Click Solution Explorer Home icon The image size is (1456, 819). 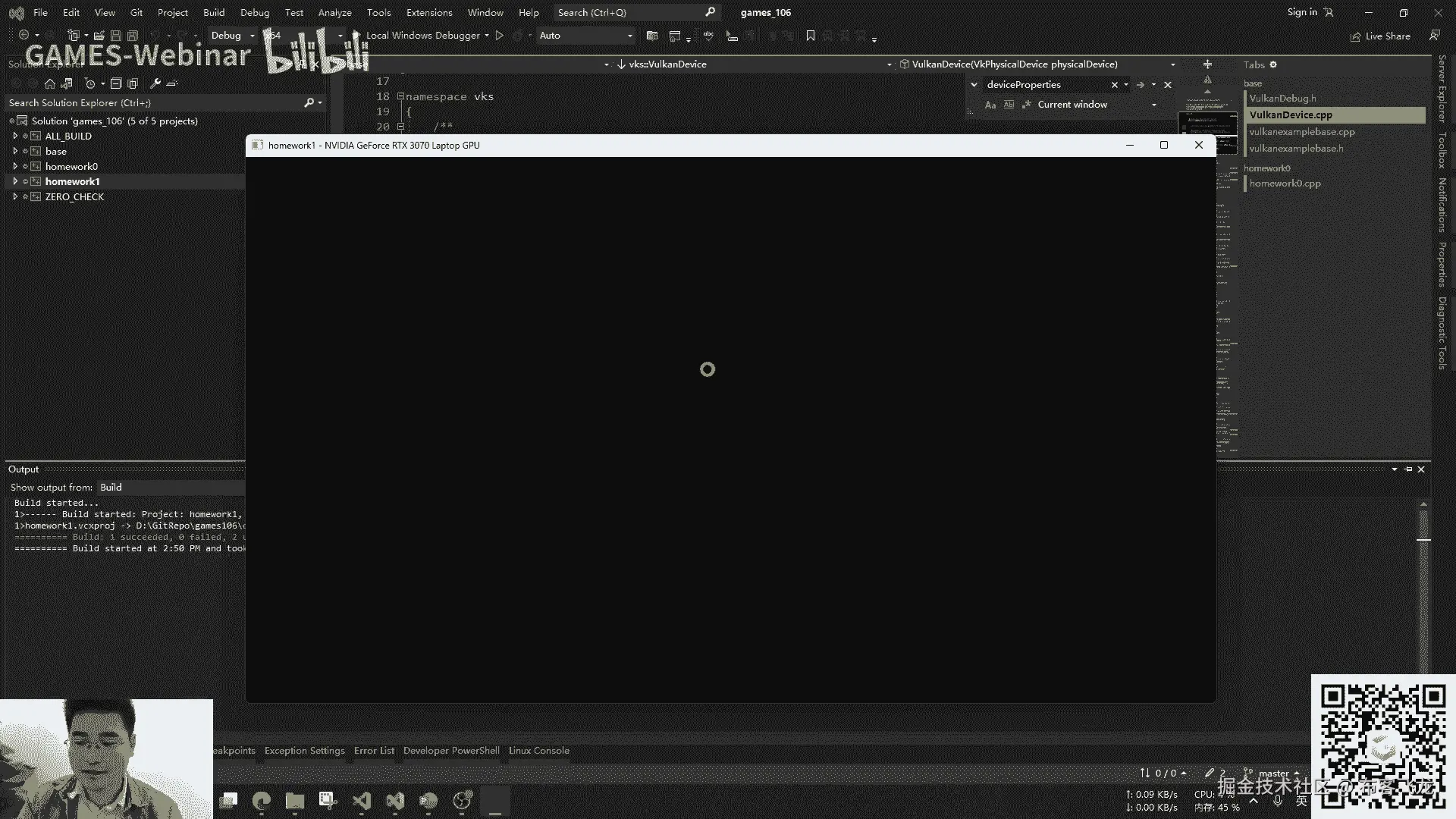coord(50,83)
